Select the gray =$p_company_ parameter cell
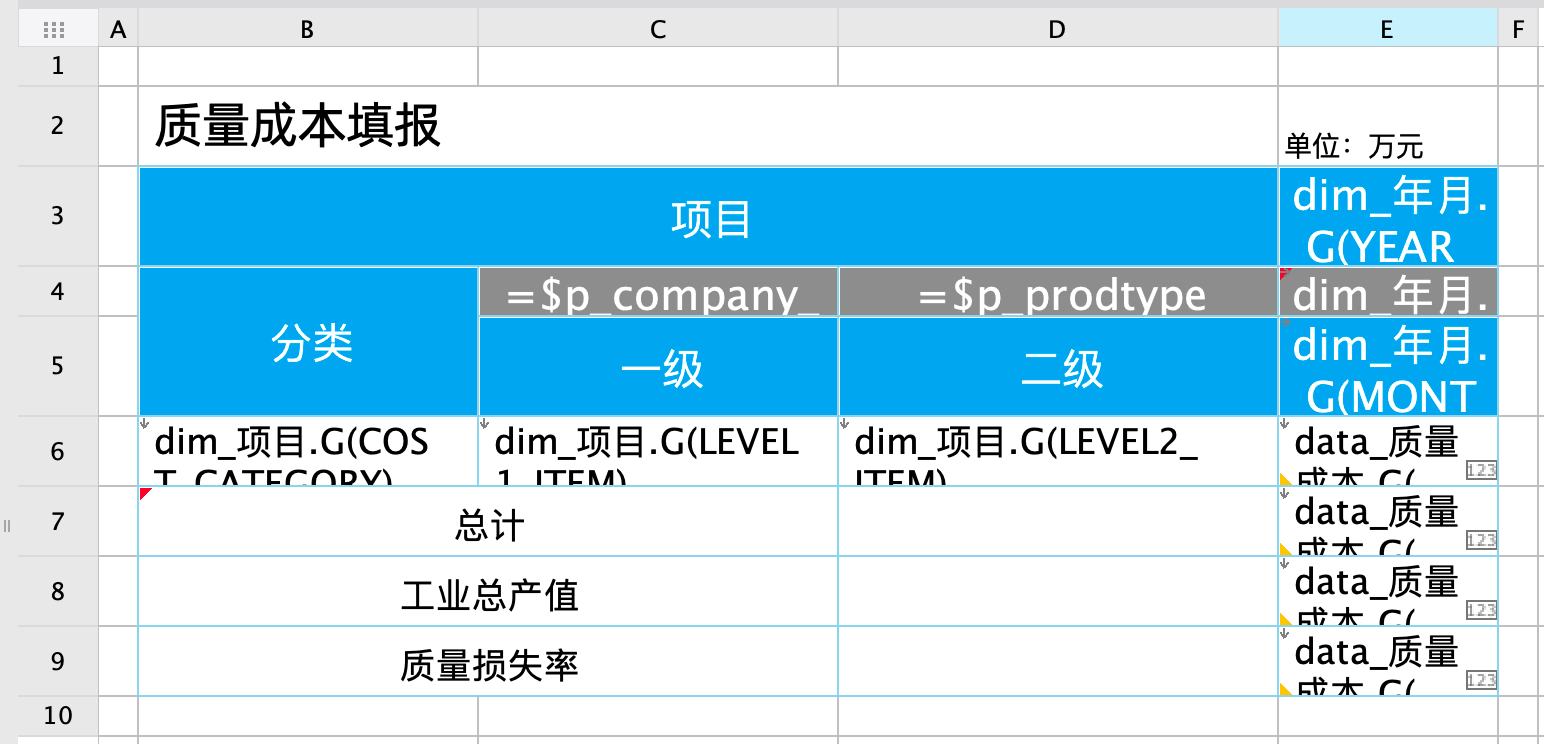 point(657,293)
